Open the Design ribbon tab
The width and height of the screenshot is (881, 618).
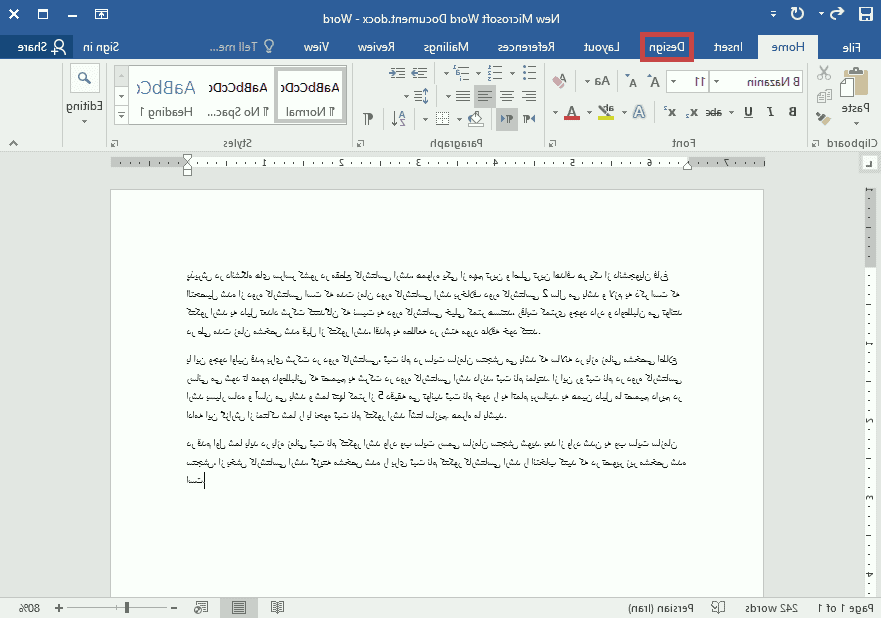667,47
